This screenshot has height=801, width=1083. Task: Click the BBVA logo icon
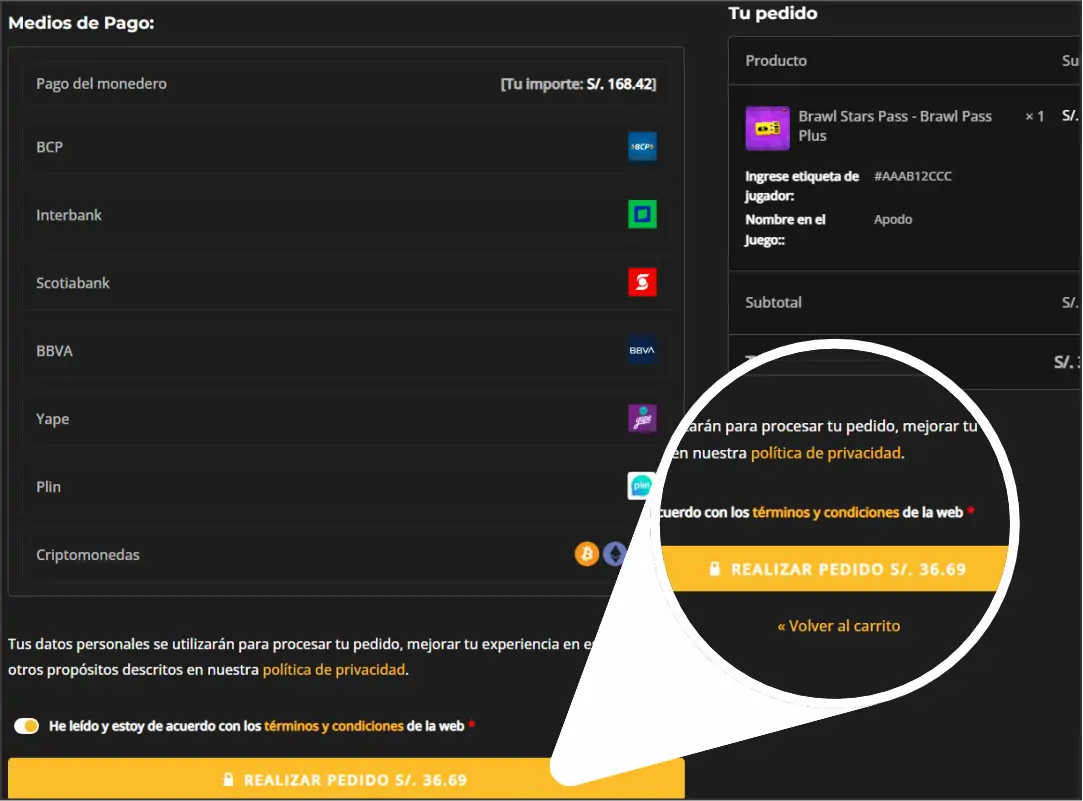(642, 350)
